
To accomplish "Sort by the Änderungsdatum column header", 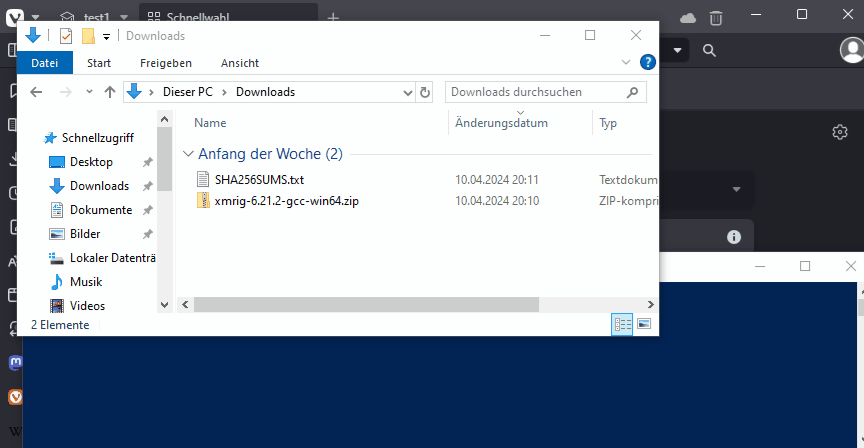I will point(501,123).
